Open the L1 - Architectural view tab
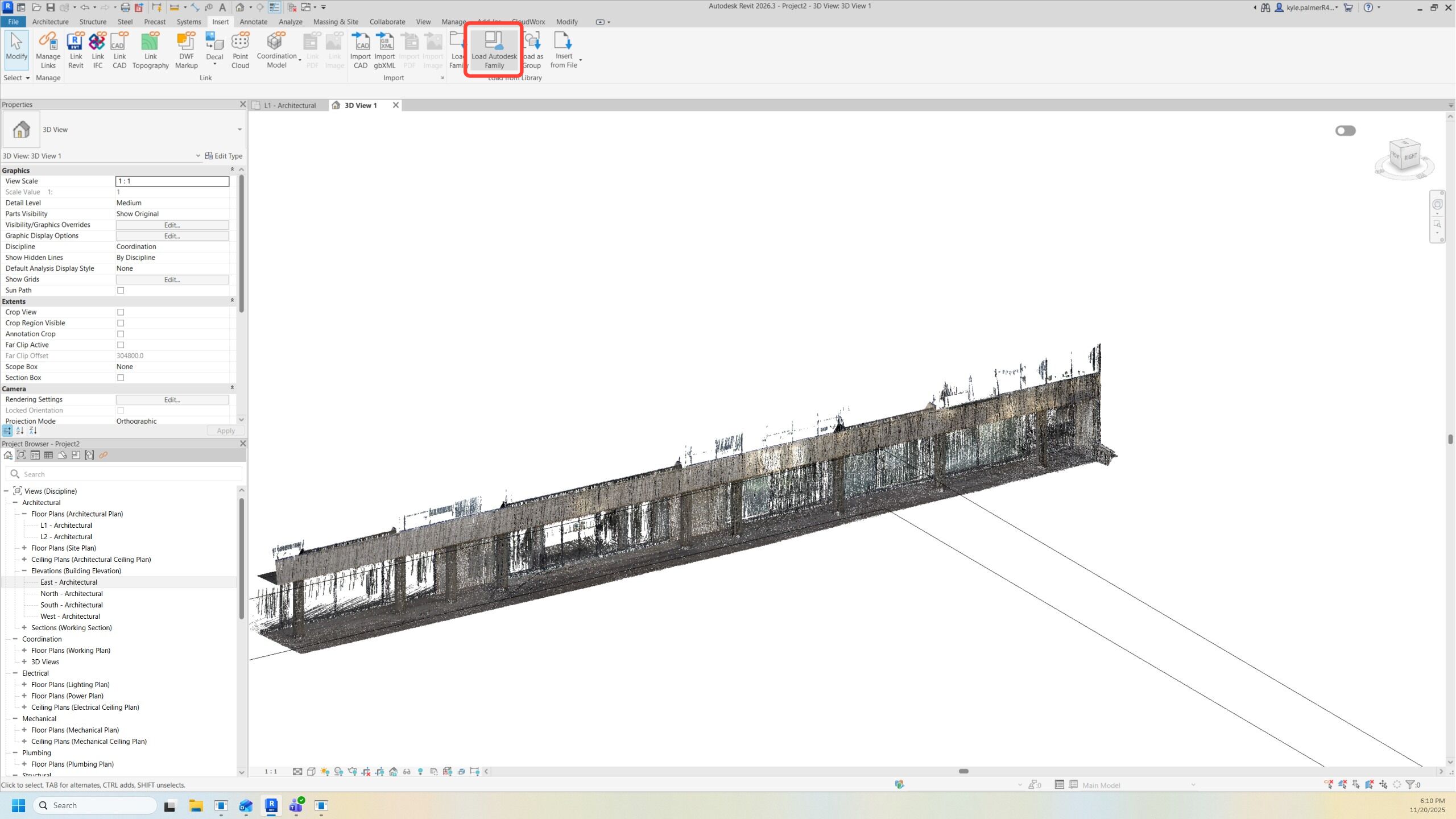The image size is (1456, 819). 290,105
